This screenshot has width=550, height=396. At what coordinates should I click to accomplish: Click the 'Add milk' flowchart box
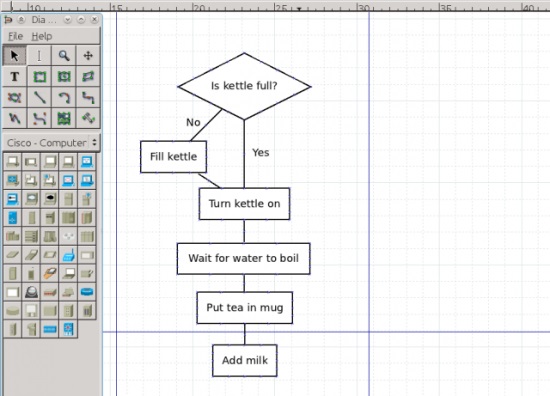tap(245, 360)
